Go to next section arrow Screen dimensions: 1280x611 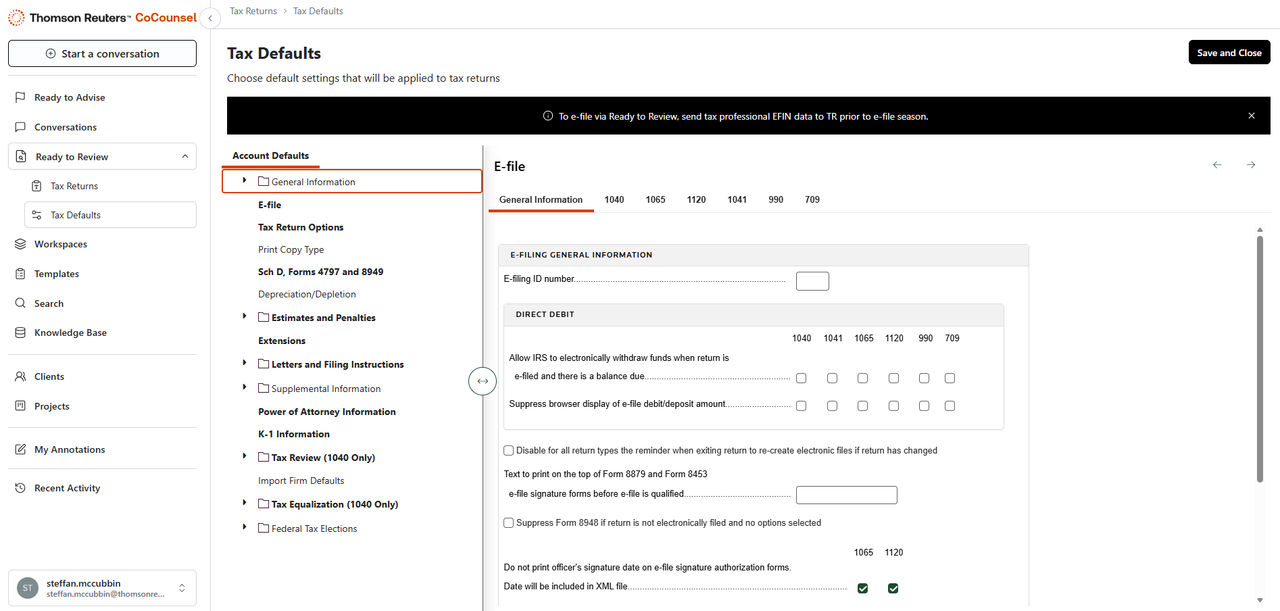(1250, 165)
